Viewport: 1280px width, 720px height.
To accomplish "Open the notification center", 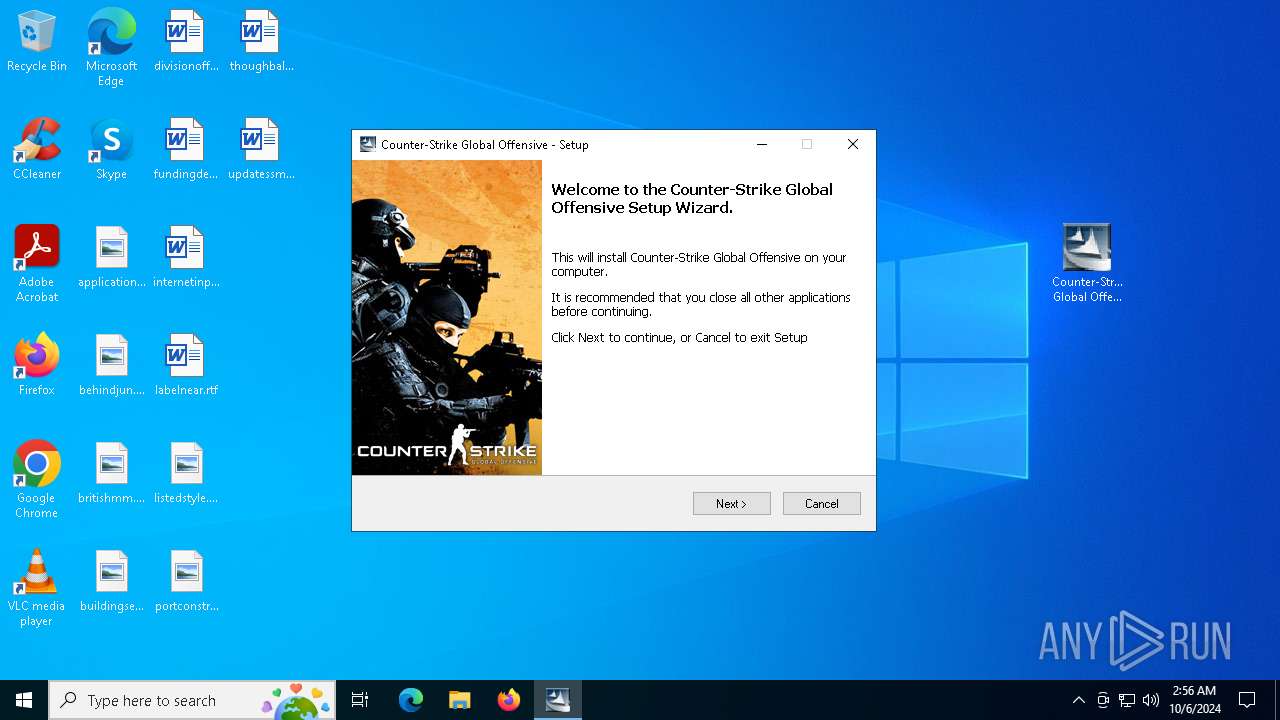I will point(1247,700).
